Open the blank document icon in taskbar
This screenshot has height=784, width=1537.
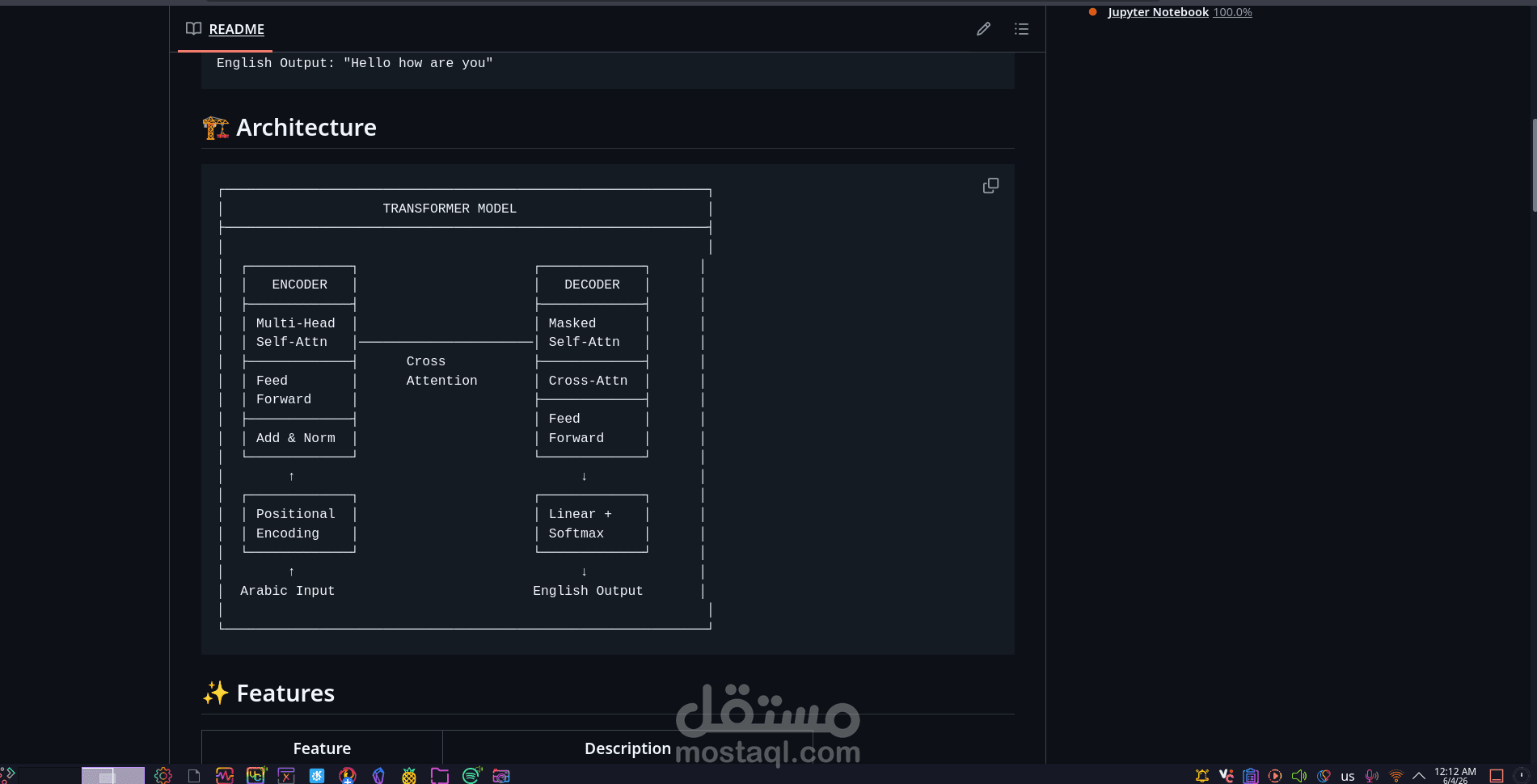(x=194, y=776)
